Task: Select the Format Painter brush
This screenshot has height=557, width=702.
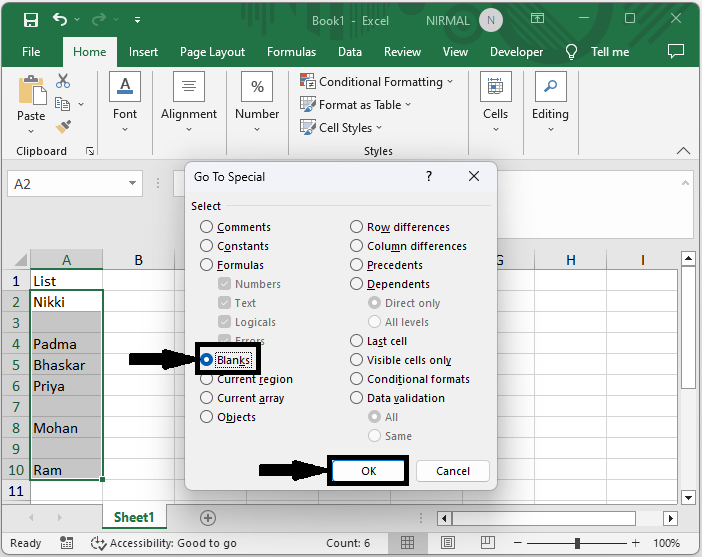Action: [x=63, y=127]
